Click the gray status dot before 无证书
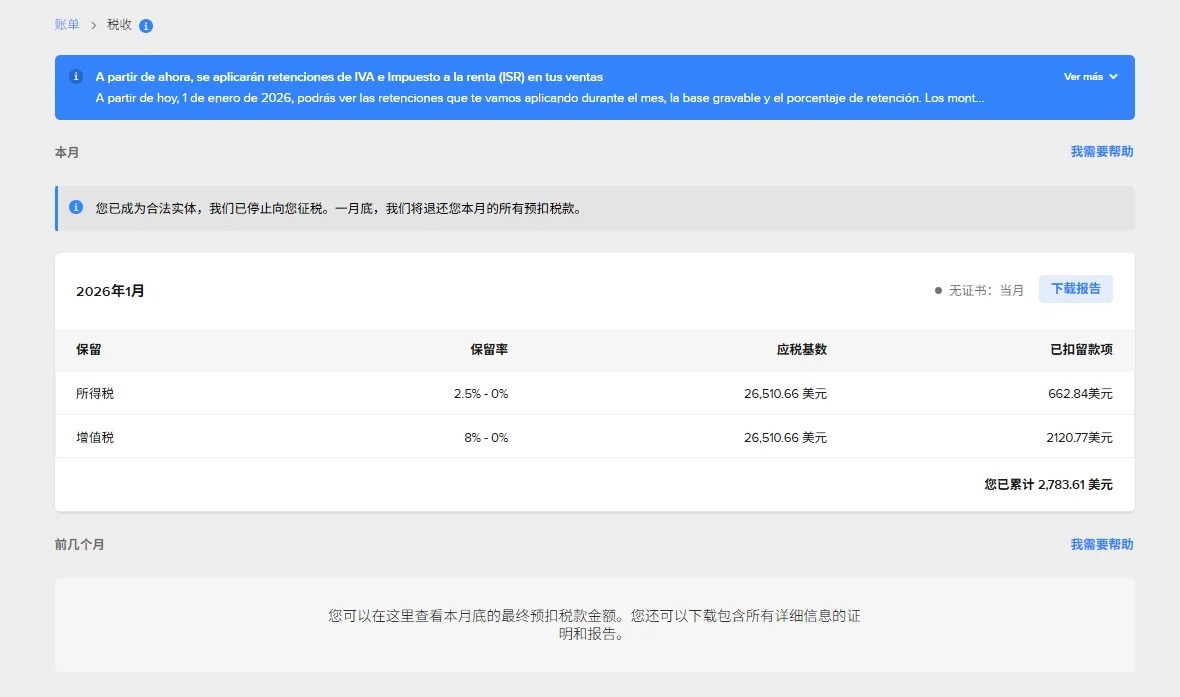 (938, 290)
